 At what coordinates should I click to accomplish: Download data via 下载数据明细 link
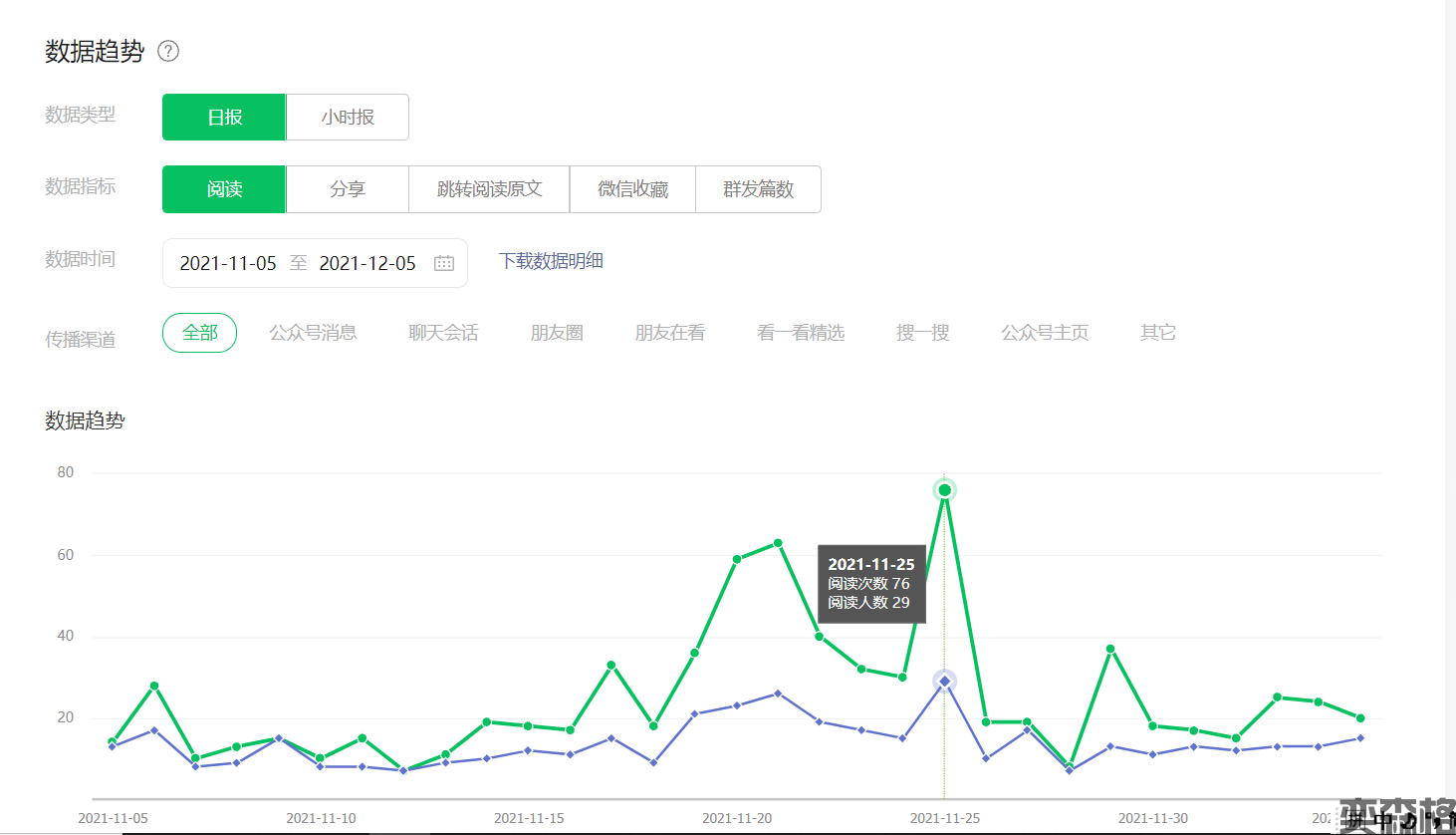coord(551,261)
